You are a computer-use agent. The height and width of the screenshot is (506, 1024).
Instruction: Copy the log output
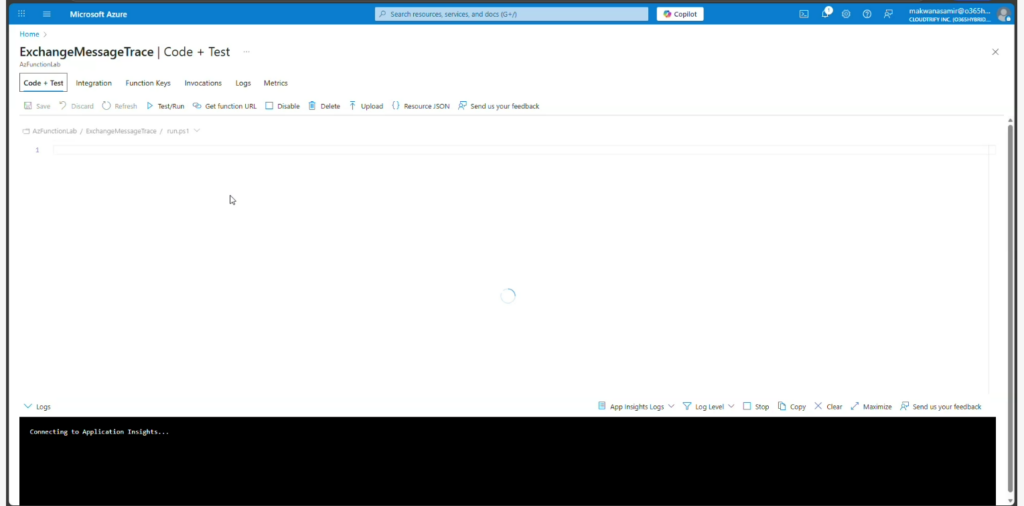point(792,406)
